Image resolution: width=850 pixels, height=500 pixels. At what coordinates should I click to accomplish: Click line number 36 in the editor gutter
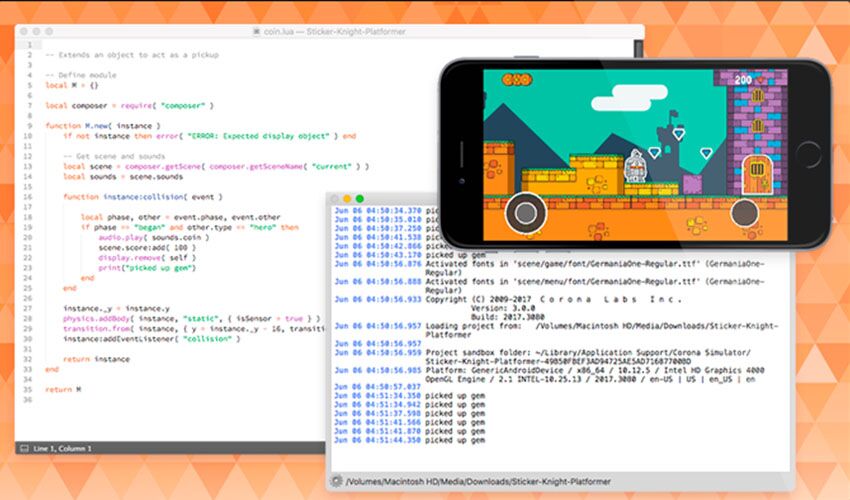(28, 400)
